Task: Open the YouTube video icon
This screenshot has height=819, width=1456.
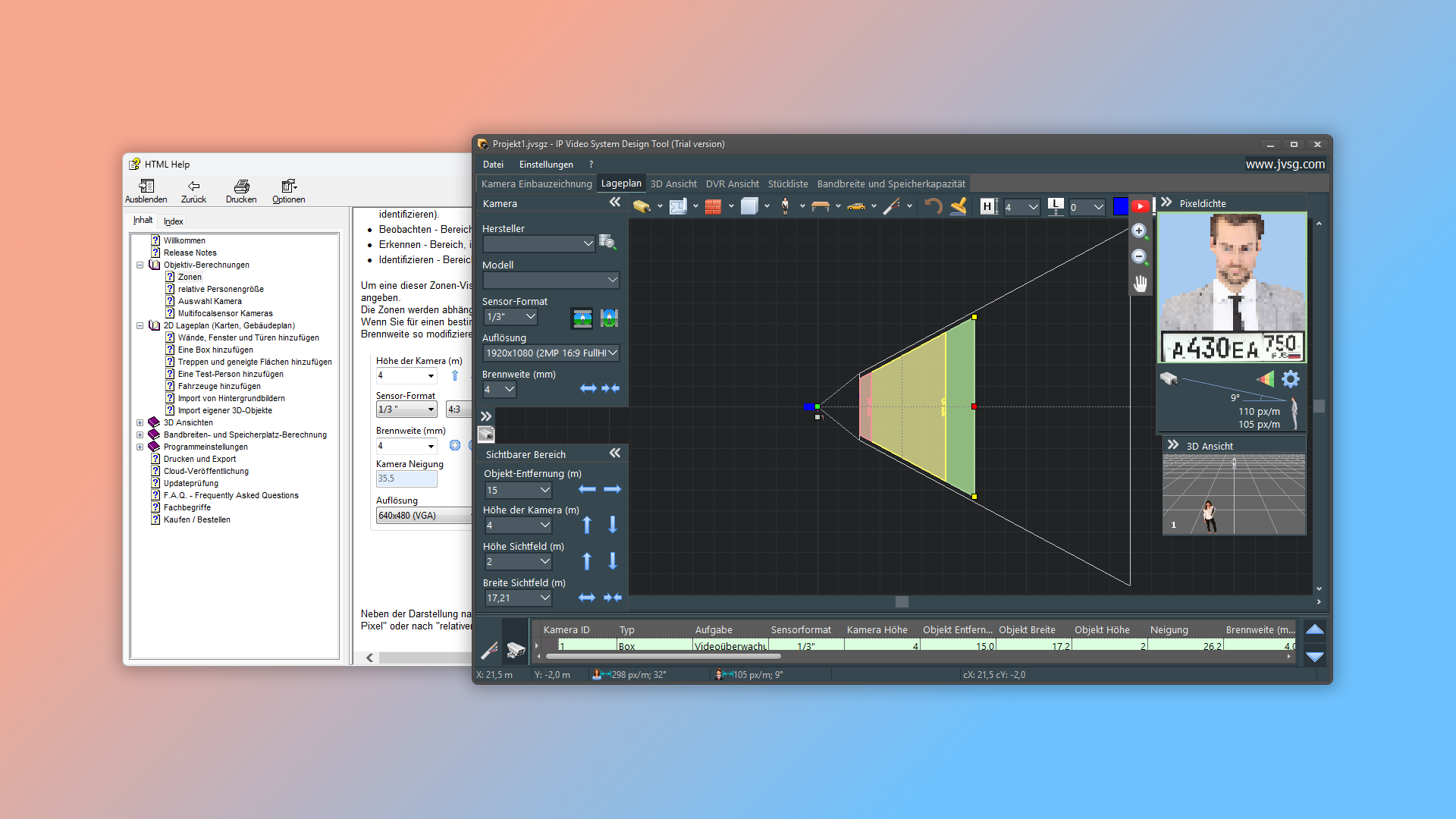Action: pyautogui.click(x=1140, y=206)
